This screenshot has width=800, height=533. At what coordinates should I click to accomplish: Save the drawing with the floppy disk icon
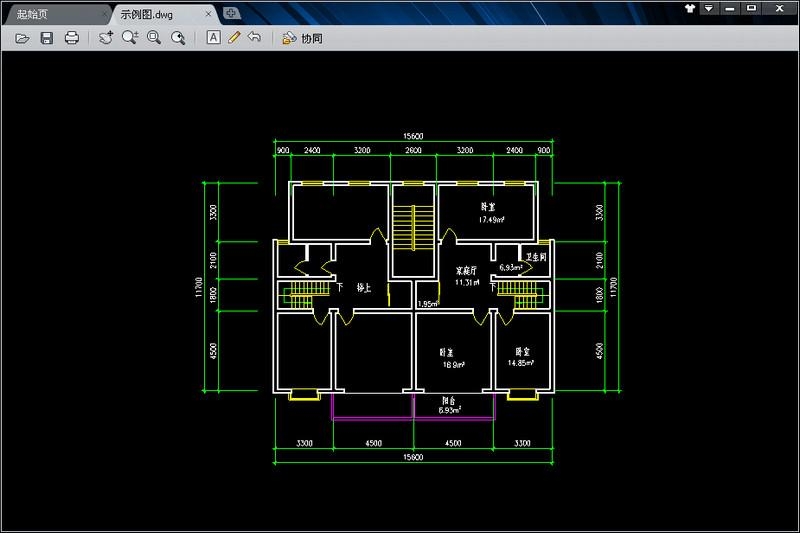coord(47,38)
